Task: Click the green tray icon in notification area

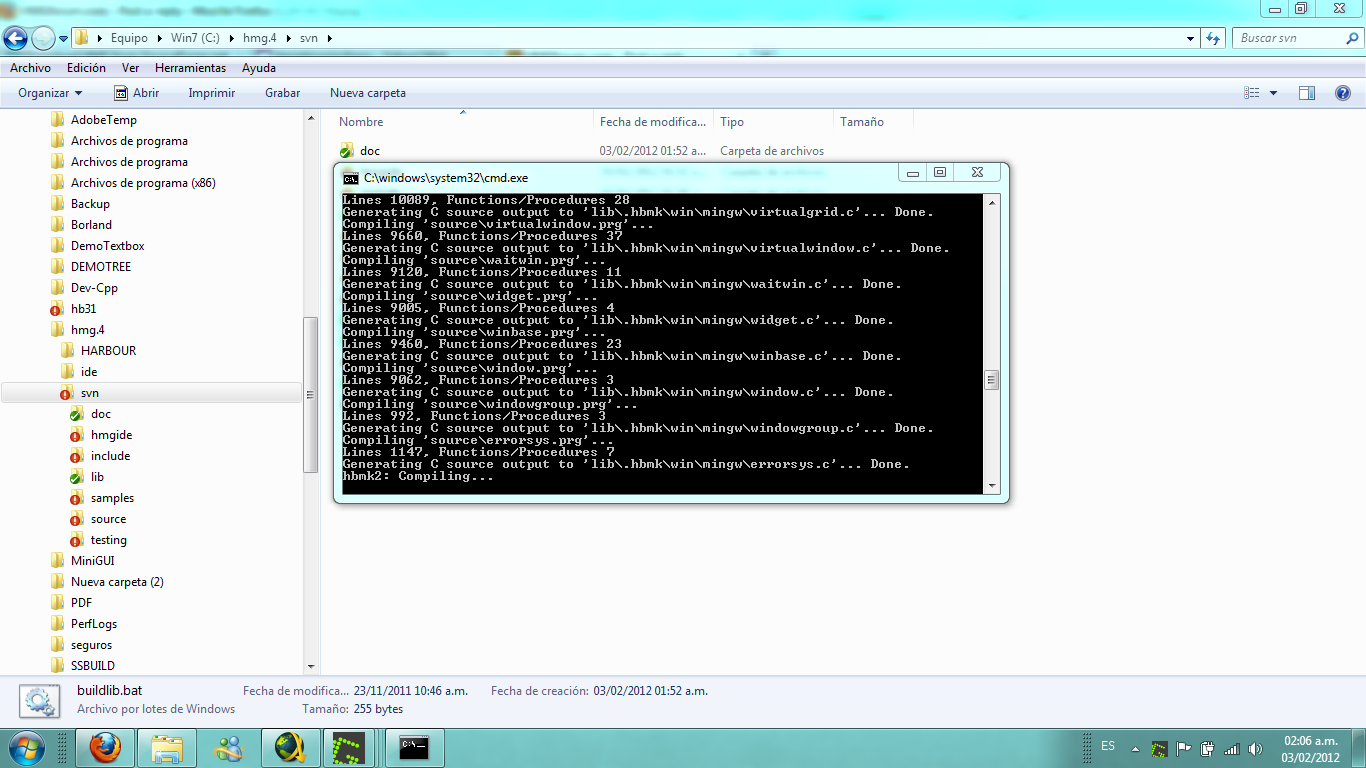Action: click(1159, 748)
